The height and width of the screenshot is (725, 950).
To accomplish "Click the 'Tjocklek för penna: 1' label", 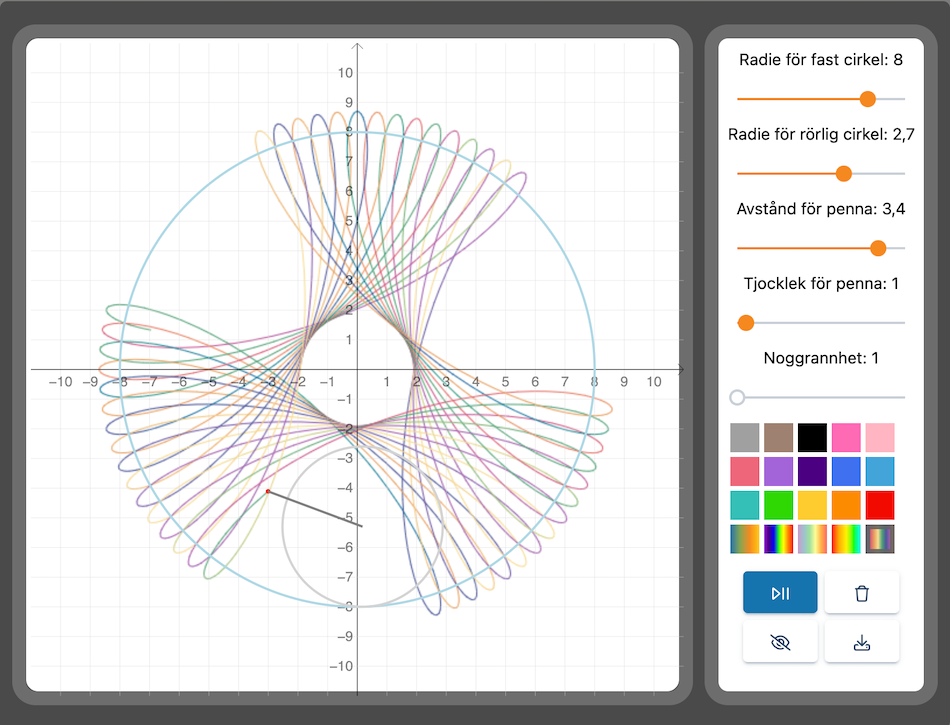I will coord(820,283).
